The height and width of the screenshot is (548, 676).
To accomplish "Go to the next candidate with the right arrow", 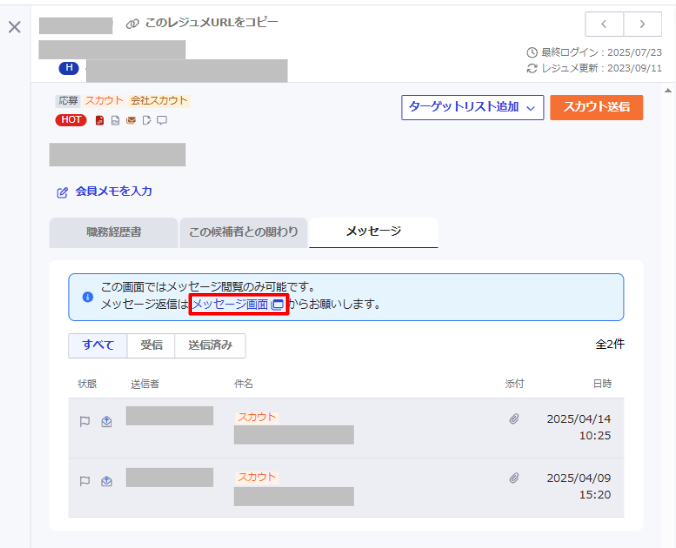I will pyautogui.click(x=642, y=24).
